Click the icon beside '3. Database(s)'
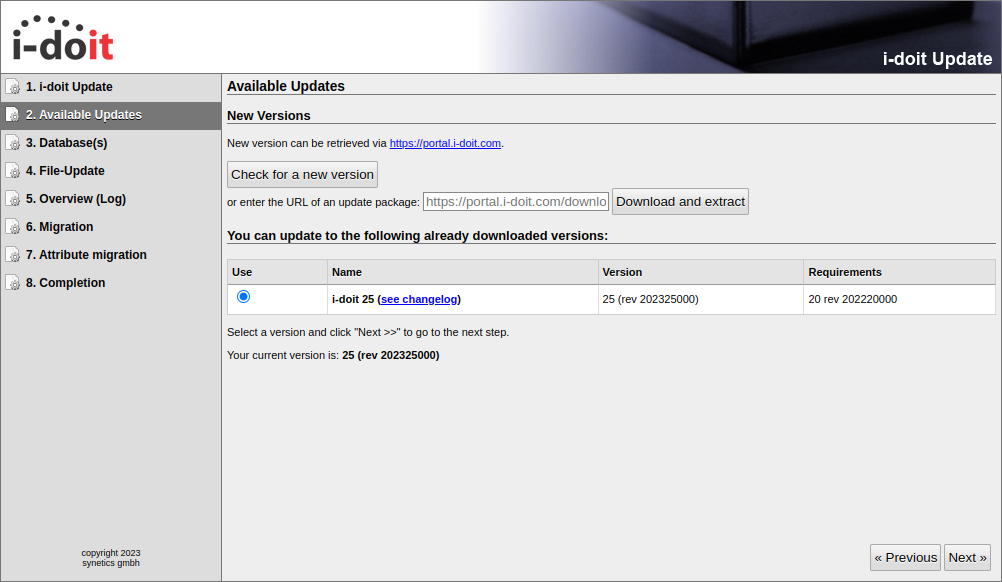 coord(13,143)
